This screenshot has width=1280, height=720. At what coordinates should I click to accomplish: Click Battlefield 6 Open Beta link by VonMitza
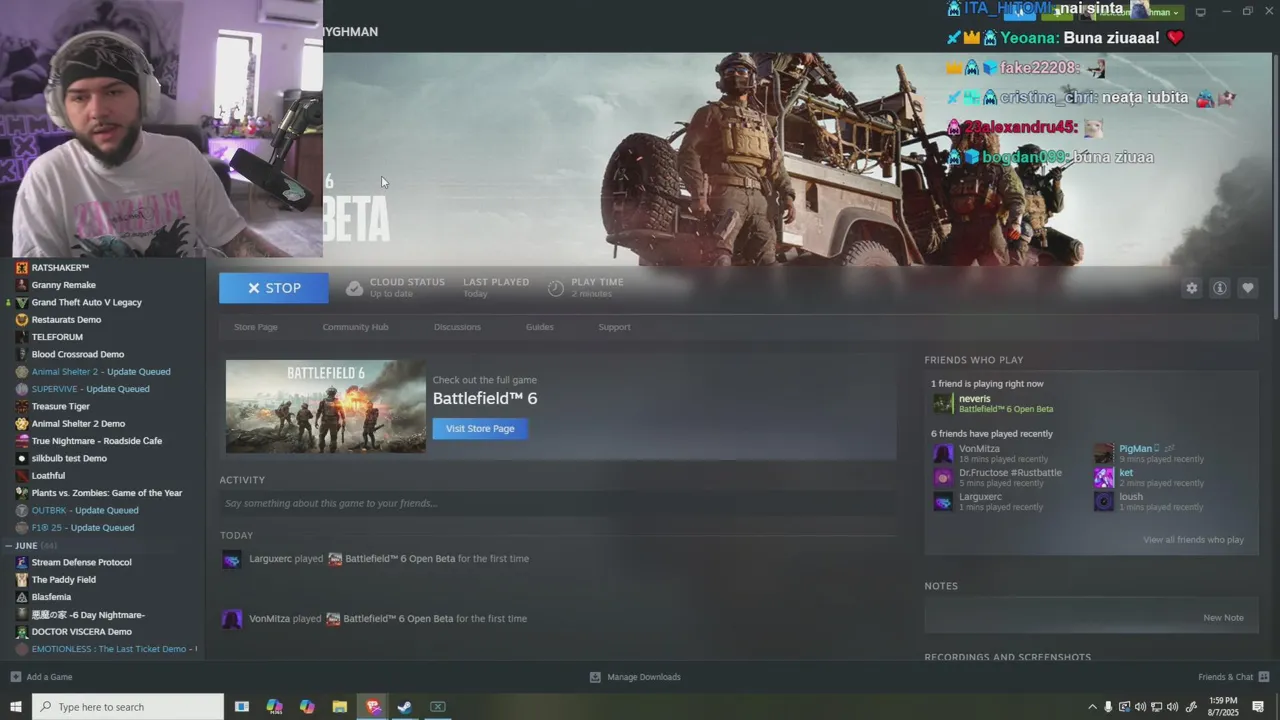[398, 619]
